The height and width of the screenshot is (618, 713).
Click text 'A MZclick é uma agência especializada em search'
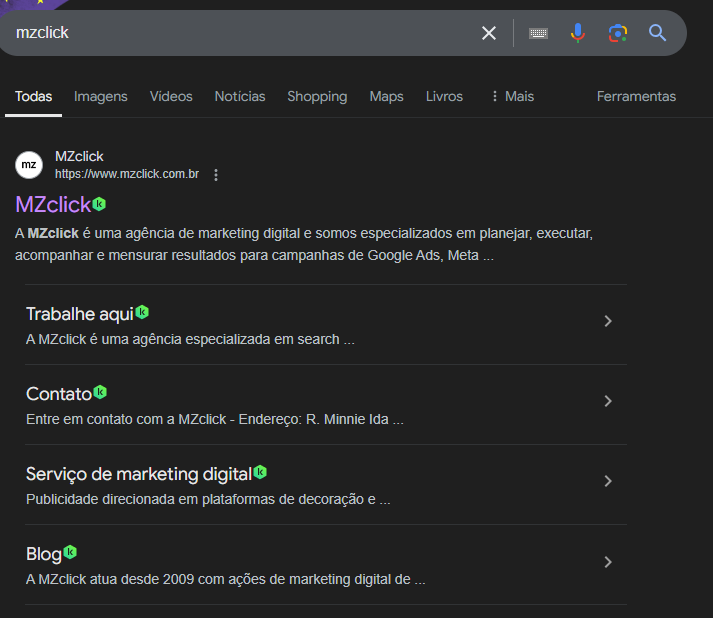(x=183, y=339)
